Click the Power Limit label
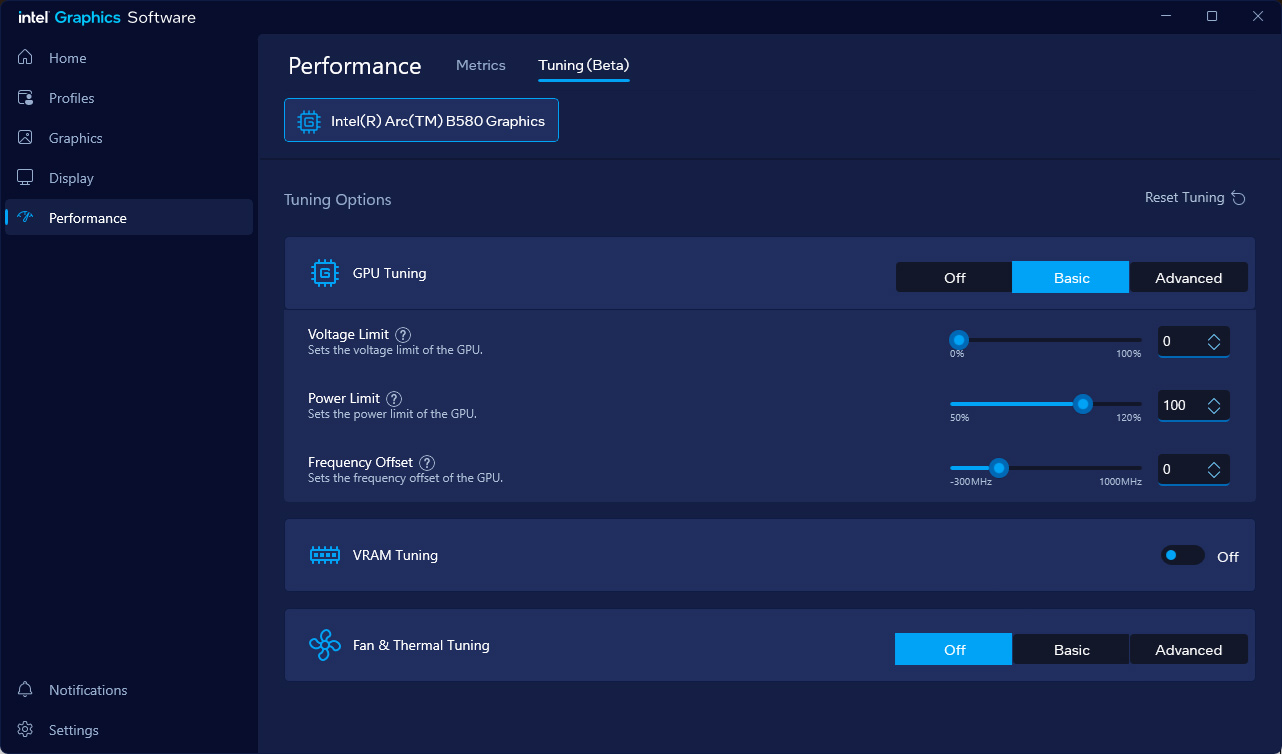This screenshot has width=1282, height=754. [x=344, y=398]
